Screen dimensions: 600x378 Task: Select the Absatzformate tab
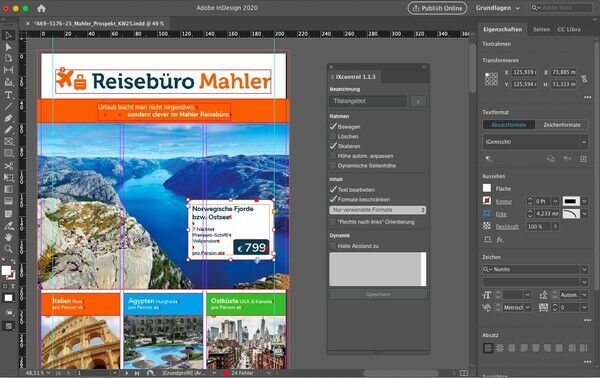(x=509, y=125)
